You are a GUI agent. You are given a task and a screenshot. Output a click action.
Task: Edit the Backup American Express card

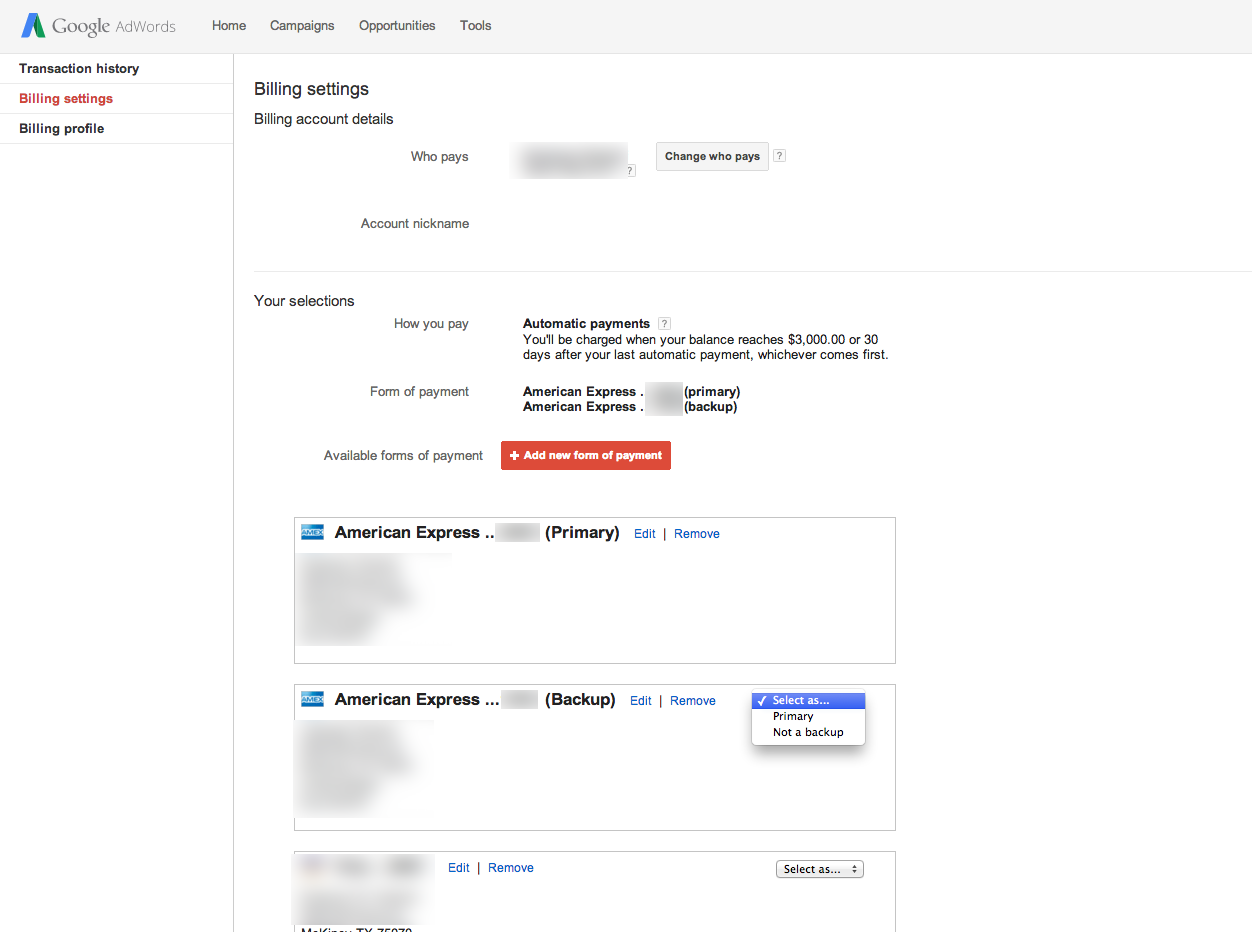click(x=641, y=701)
